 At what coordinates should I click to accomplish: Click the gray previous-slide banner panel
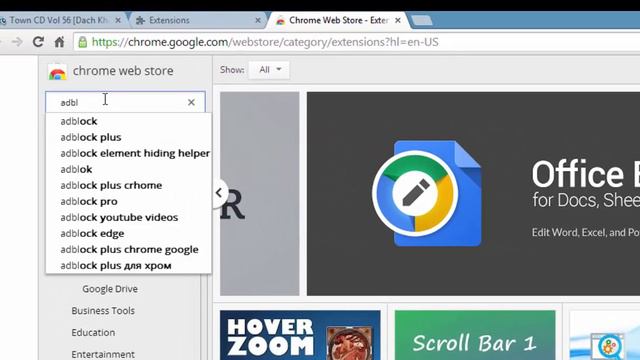tap(260, 193)
